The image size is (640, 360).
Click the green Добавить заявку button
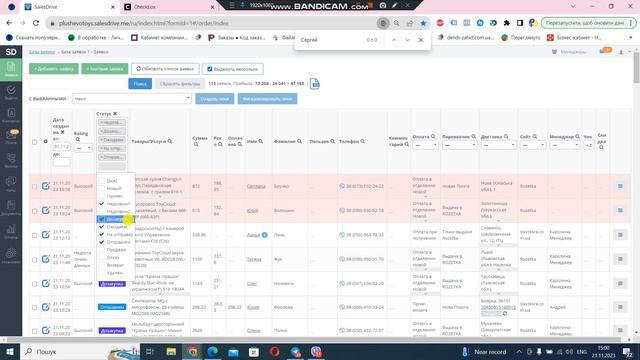tap(54, 69)
